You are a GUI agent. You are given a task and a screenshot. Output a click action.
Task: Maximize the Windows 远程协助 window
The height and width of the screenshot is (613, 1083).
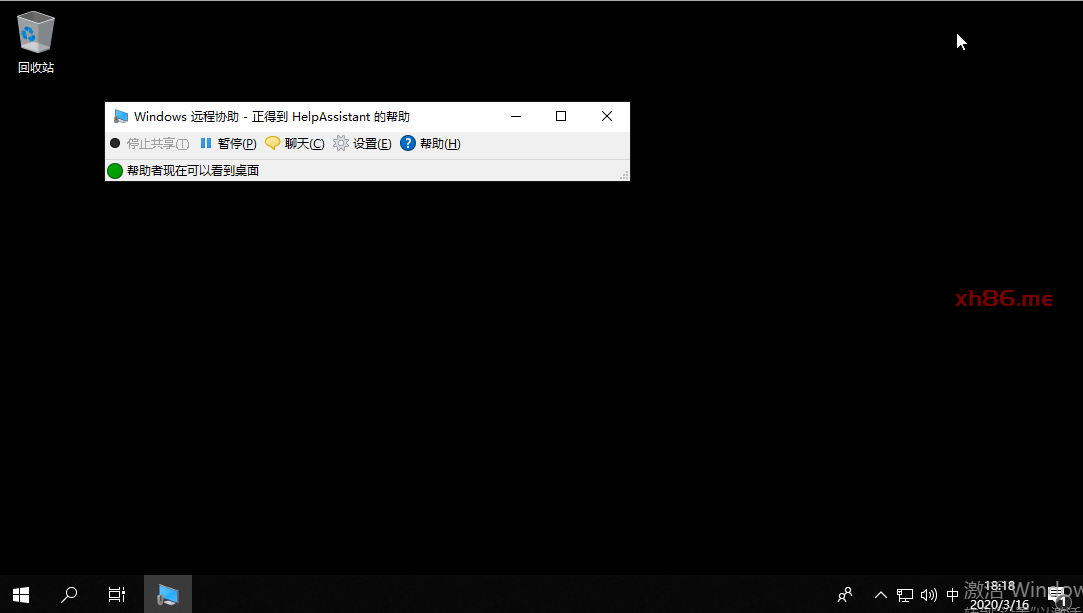point(561,117)
